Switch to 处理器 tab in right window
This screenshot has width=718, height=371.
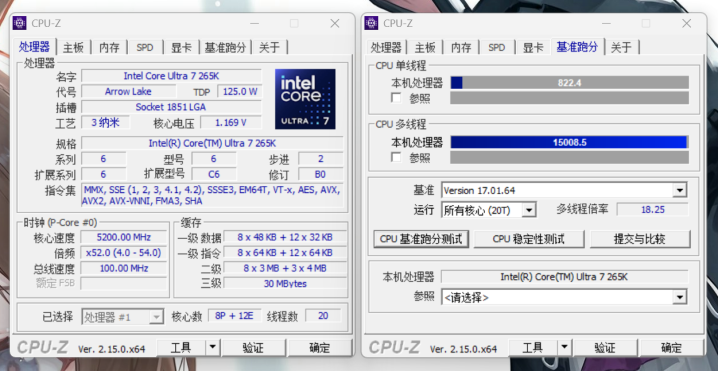[386, 47]
